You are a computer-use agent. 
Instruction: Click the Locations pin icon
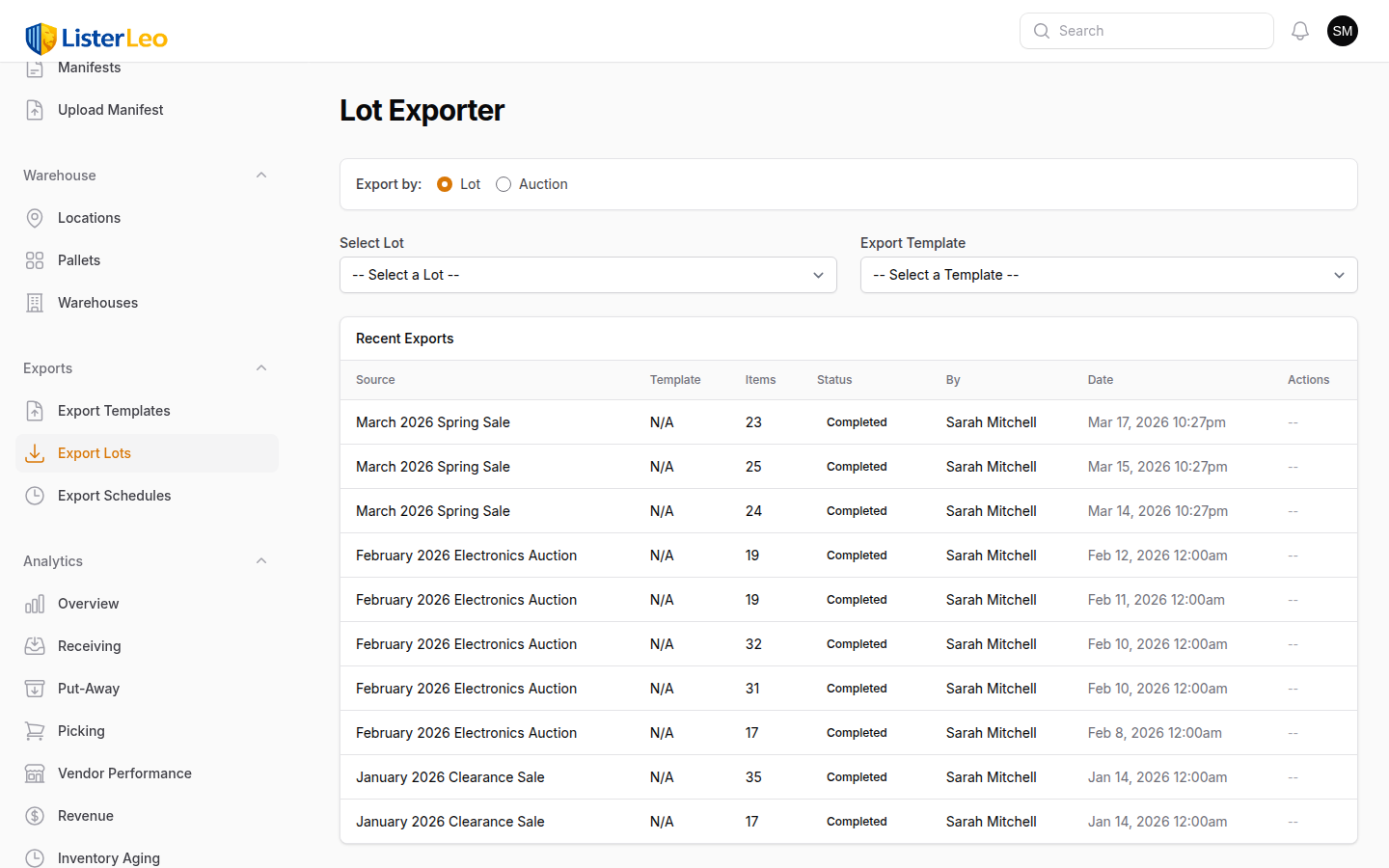pos(35,217)
